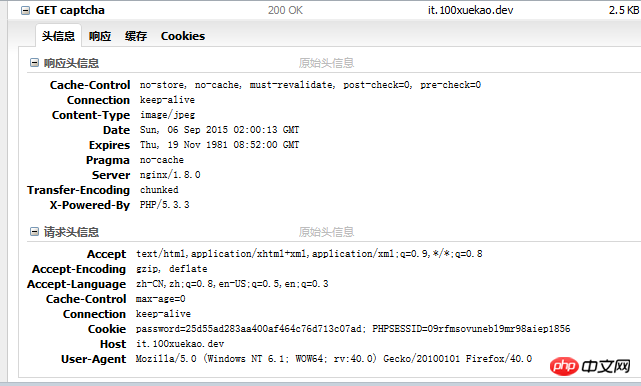Click the 2.5 KB size column
The width and height of the screenshot is (641, 386).
click(624, 10)
